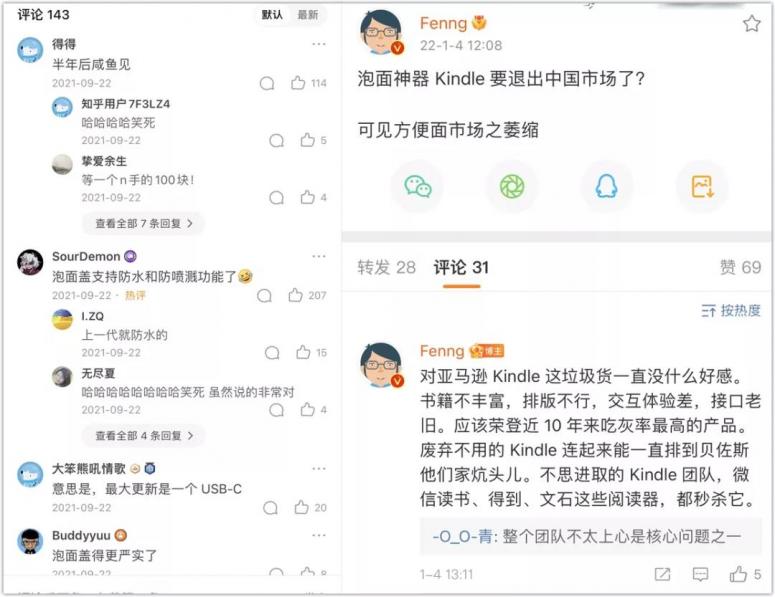775x597 pixels.
Task: Forward Fenng's comment share icon
Action: coord(662,574)
